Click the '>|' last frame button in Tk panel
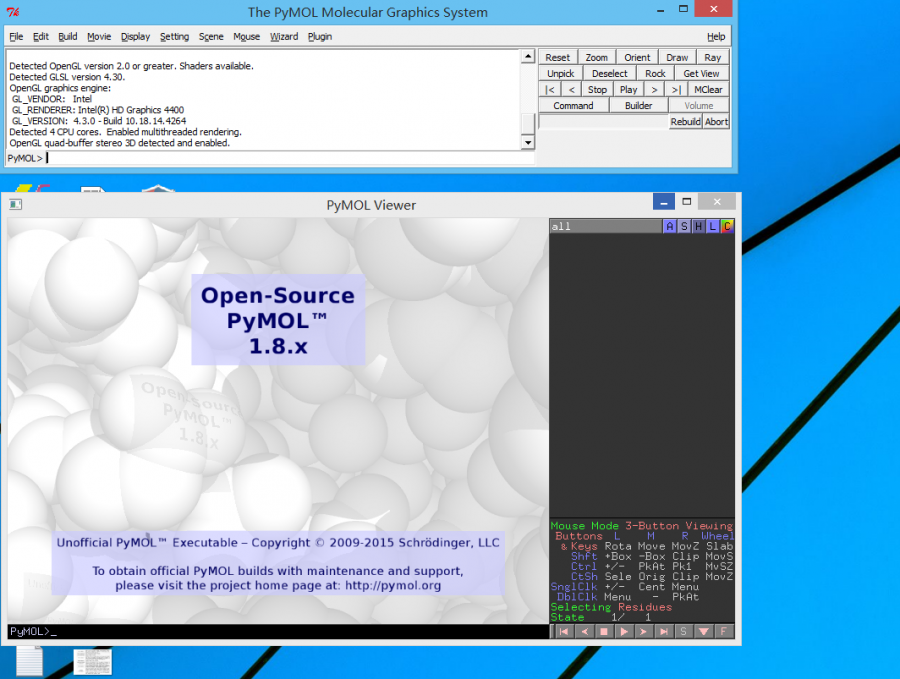Image resolution: width=900 pixels, height=679 pixels. pos(676,90)
